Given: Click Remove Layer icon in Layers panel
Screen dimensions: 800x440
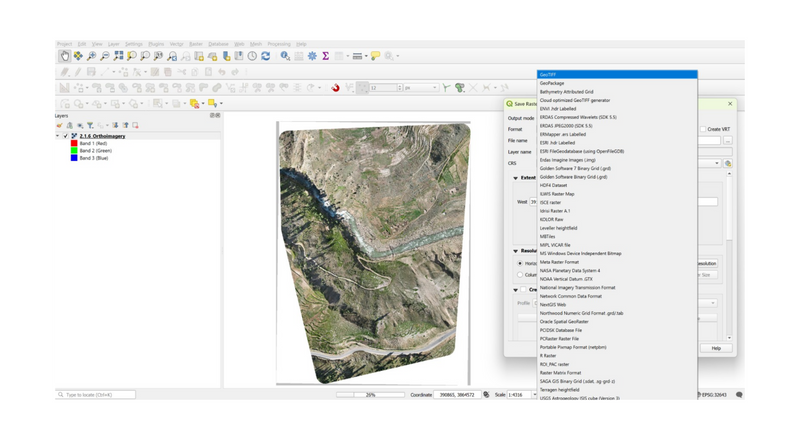Looking at the screenshot, I should coord(135,125).
